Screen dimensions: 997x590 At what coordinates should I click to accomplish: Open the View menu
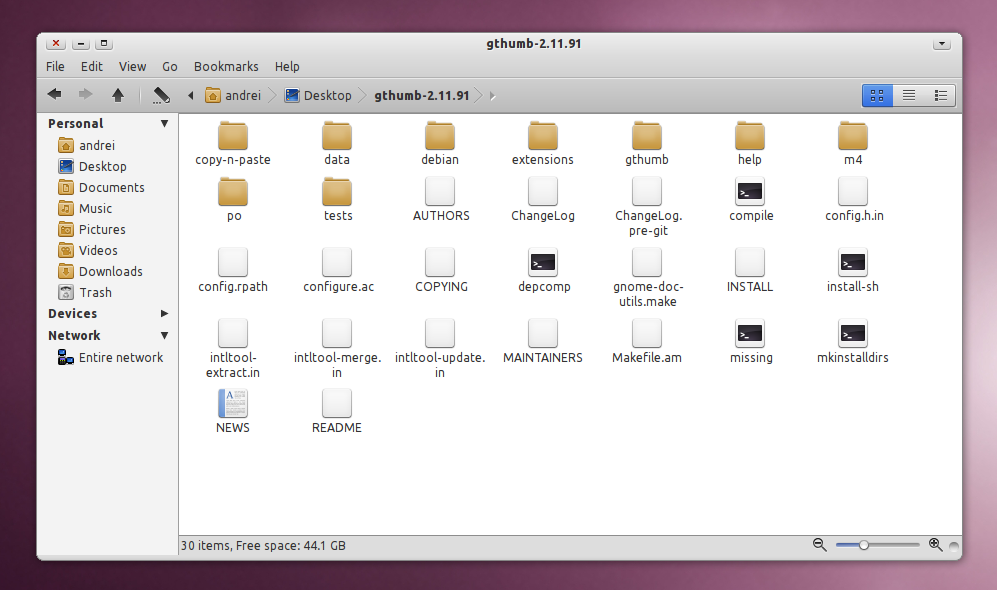click(x=132, y=66)
